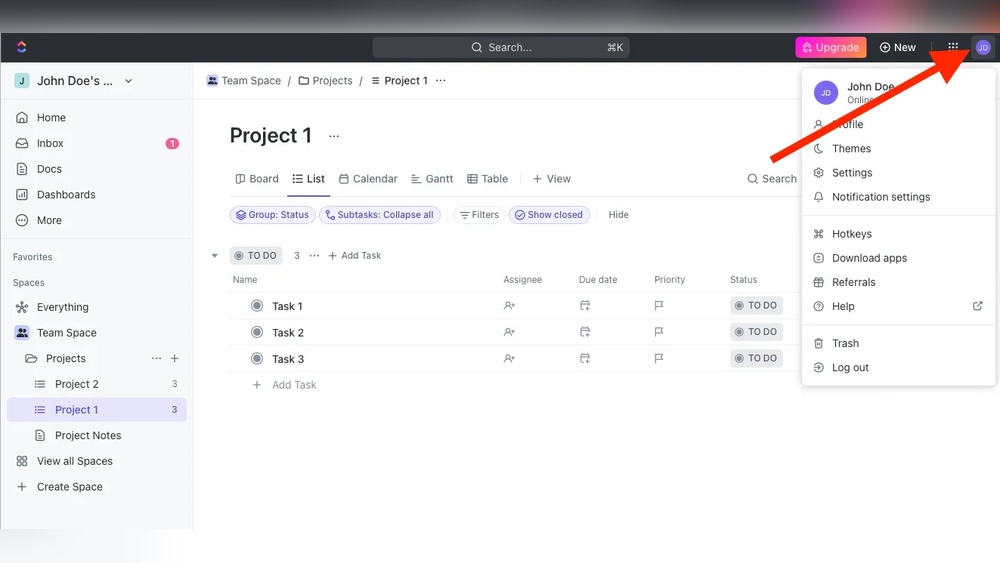
Task: Click View all Spaces
Action: click(75, 461)
